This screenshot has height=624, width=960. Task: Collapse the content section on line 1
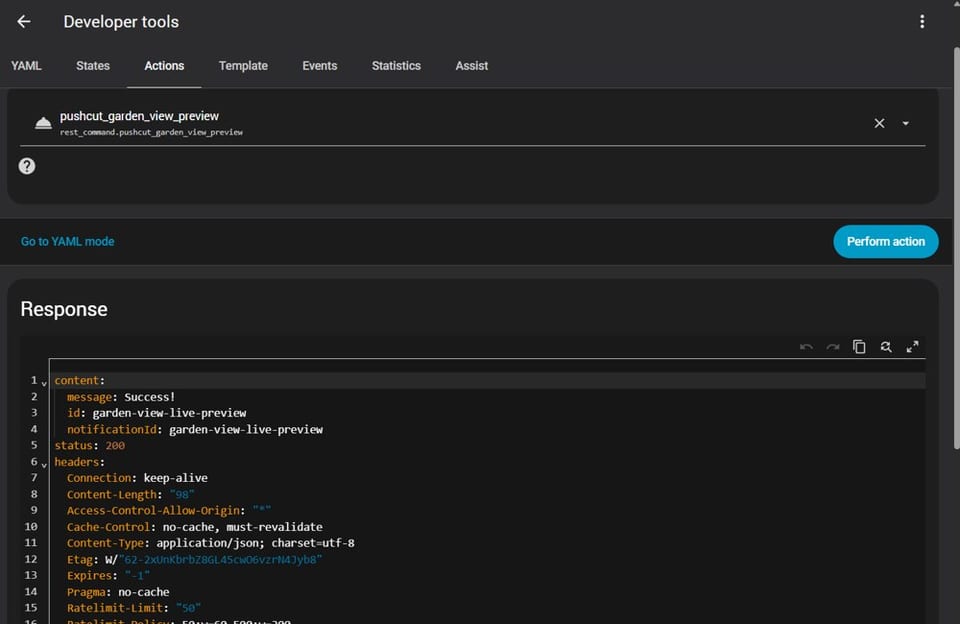(42, 381)
